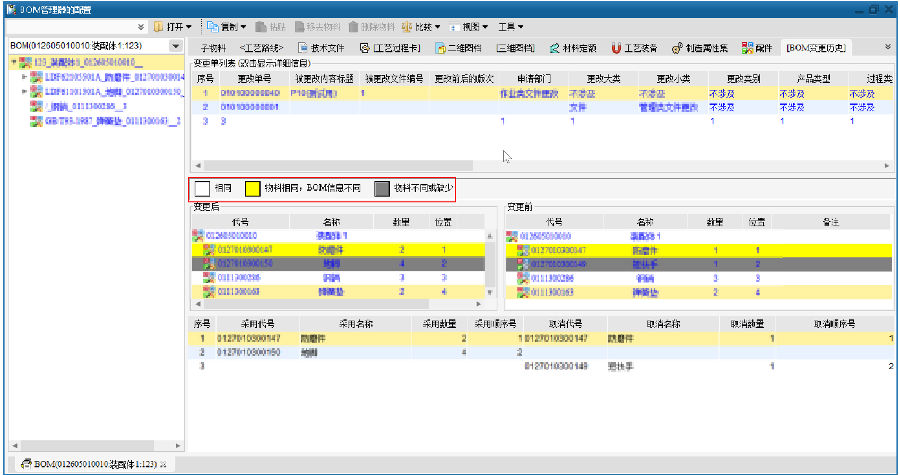Show more tabs using the tab overflow chevron

pos(888,47)
